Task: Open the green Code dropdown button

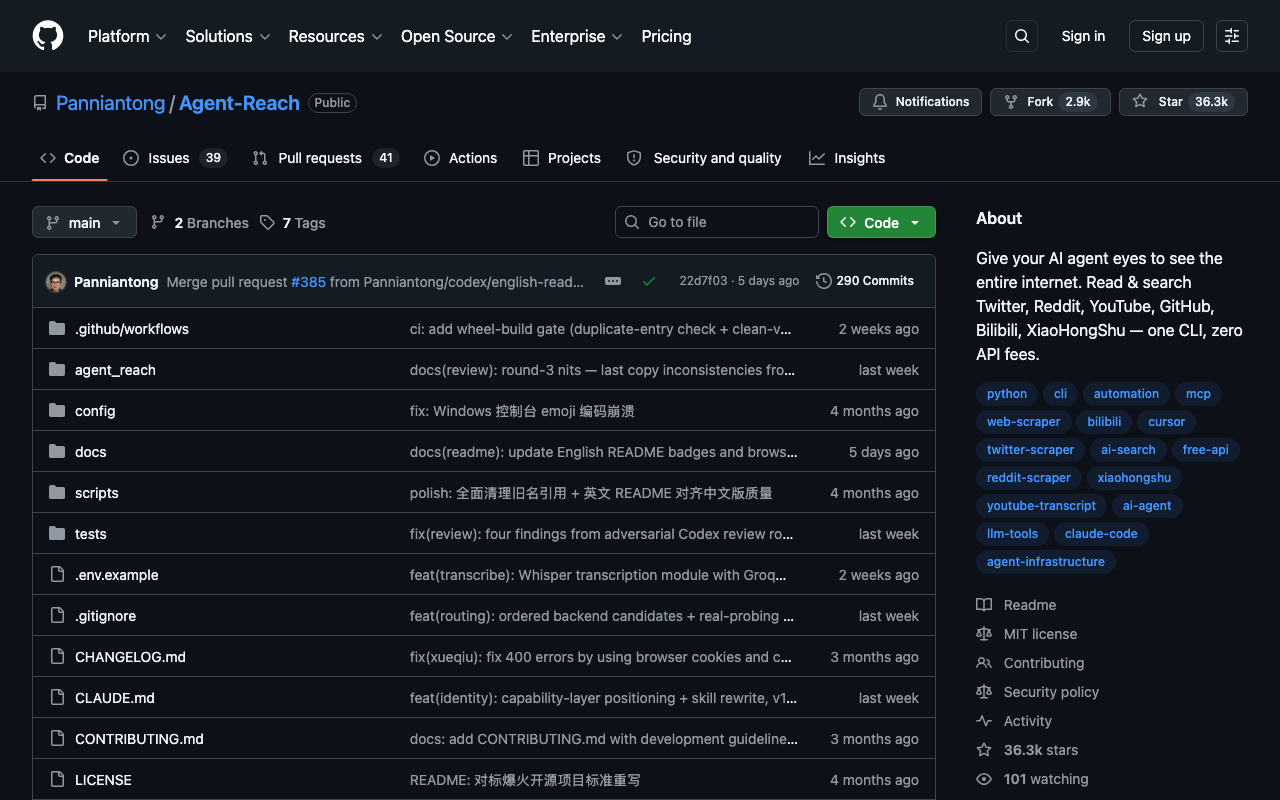Action: [881, 222]
